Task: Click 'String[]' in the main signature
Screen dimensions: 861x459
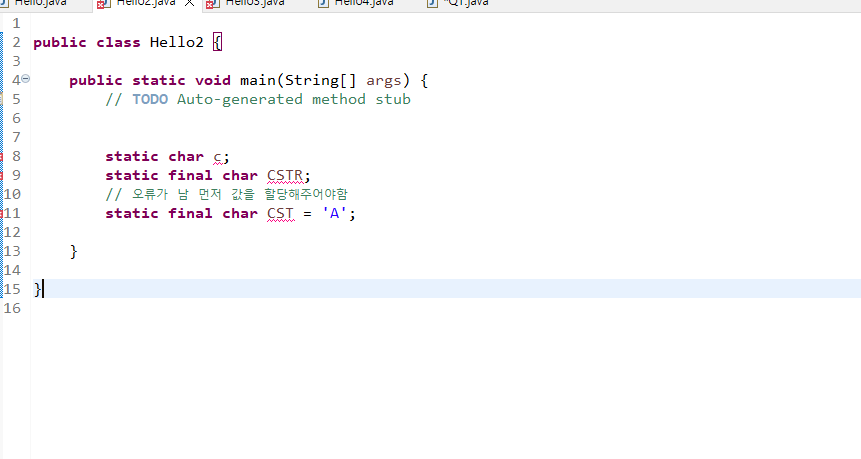Action: pyautogui.click(x=320, y=80)
